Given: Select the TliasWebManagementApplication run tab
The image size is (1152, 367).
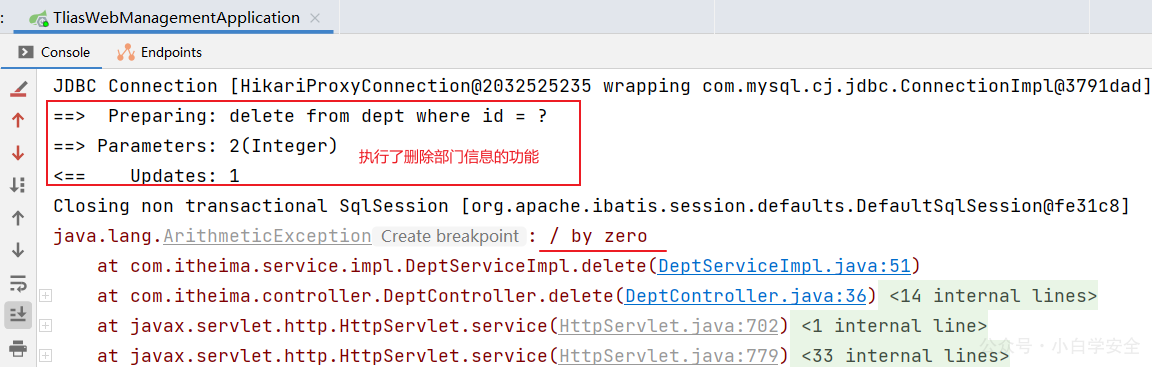Looking at the screenshot, I should pyautogui.click(x=176, y=18).
